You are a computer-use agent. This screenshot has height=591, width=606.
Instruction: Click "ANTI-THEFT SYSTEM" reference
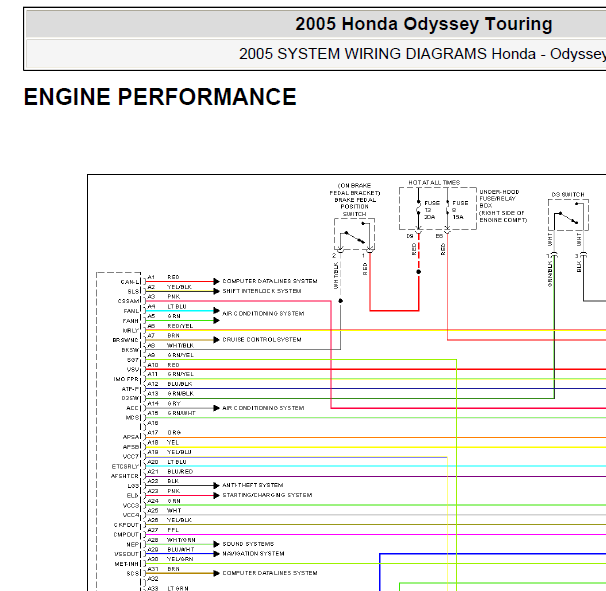click(x=253, y=485)
